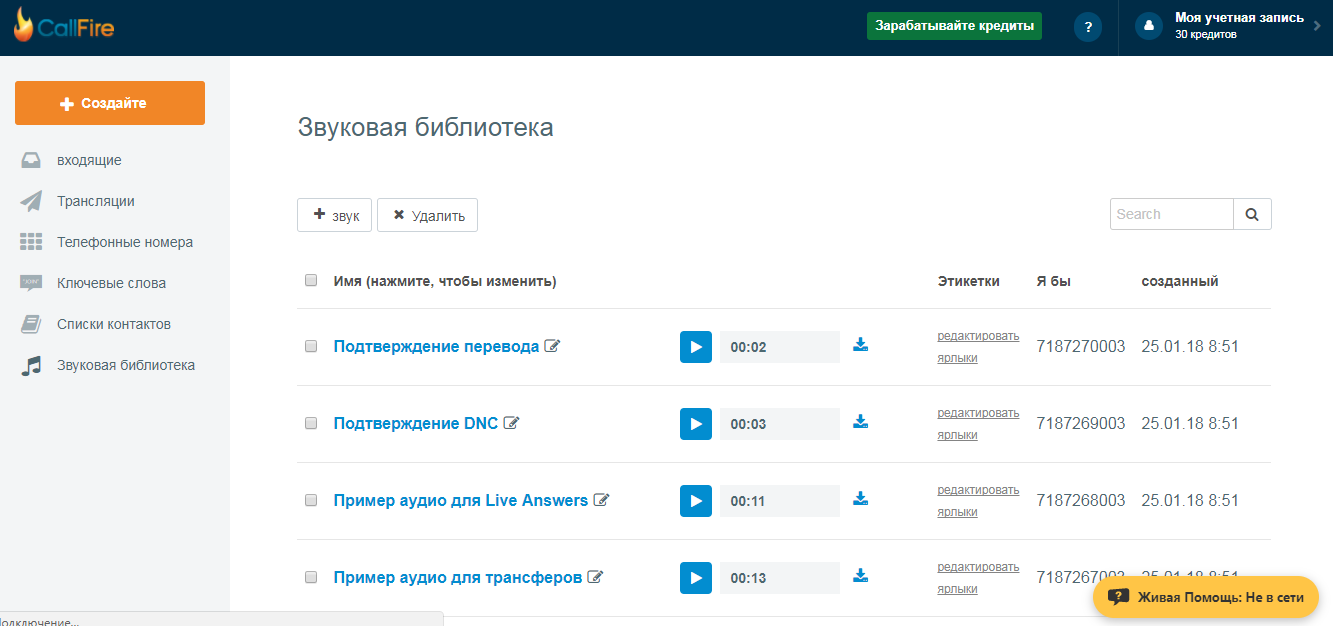Screen dimensions: 1333x626
Task: Expand account menu chevron
Action: (1317, 26)
